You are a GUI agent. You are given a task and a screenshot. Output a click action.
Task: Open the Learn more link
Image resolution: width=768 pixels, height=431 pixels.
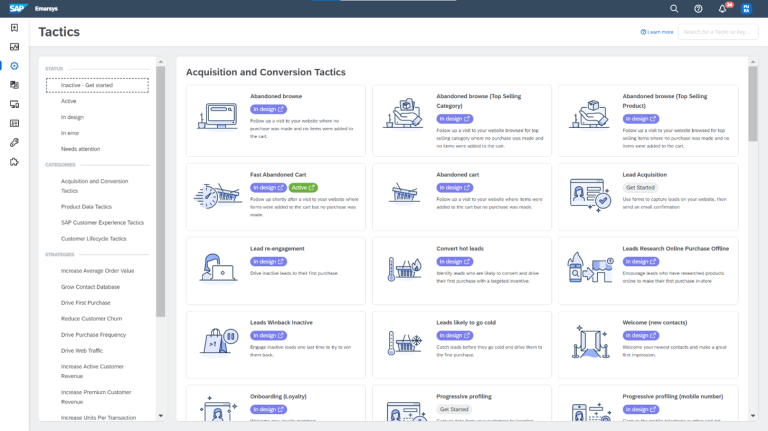click(x=657, y=32)
